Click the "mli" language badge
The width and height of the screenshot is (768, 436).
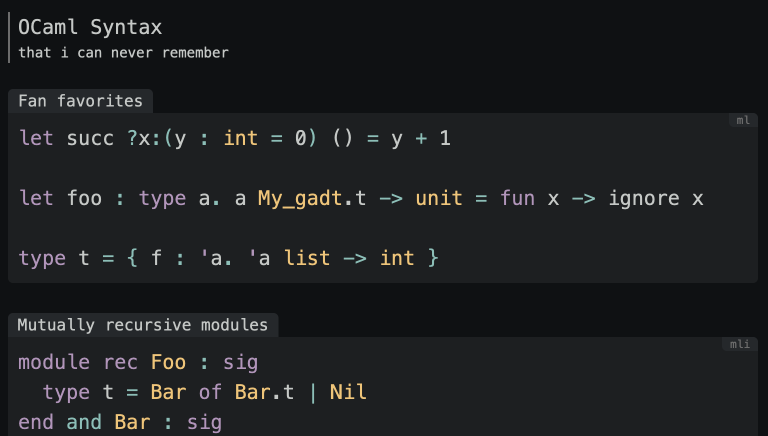tap(740, 344)
